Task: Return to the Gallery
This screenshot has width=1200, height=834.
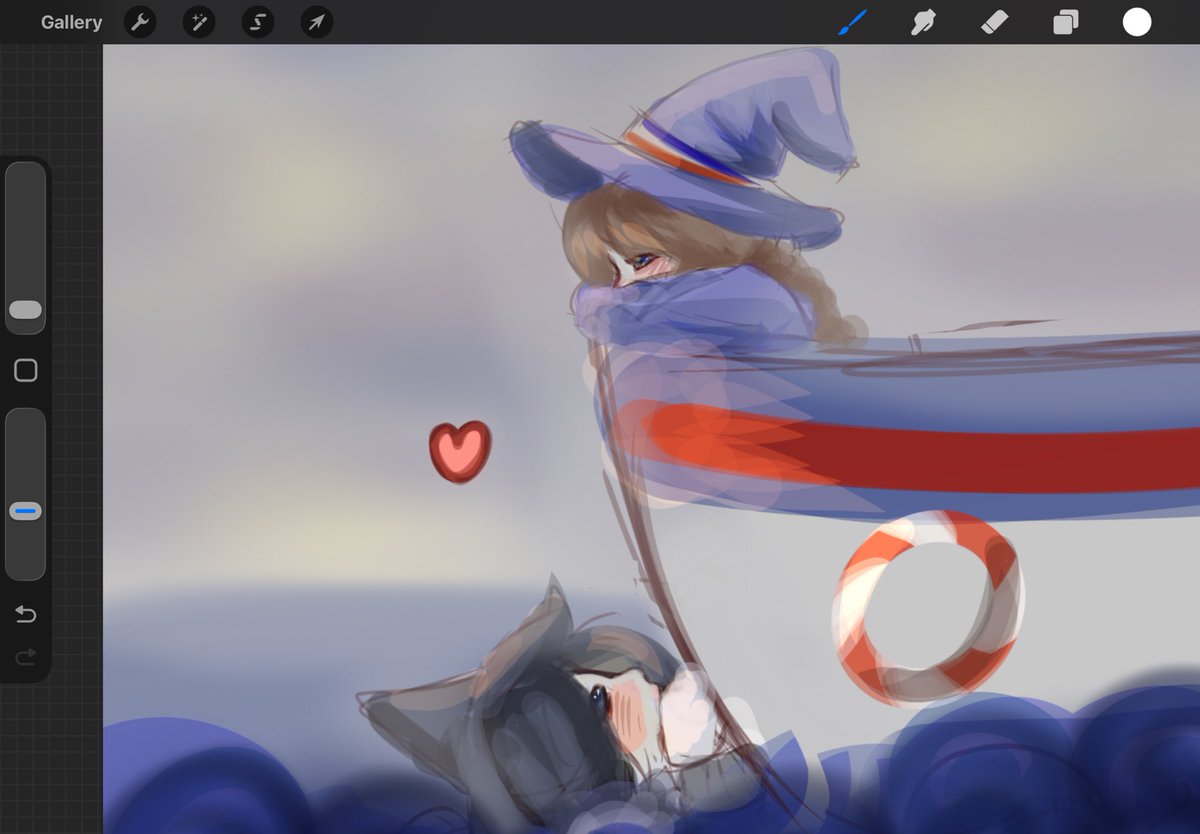Action: coord(71,22)
